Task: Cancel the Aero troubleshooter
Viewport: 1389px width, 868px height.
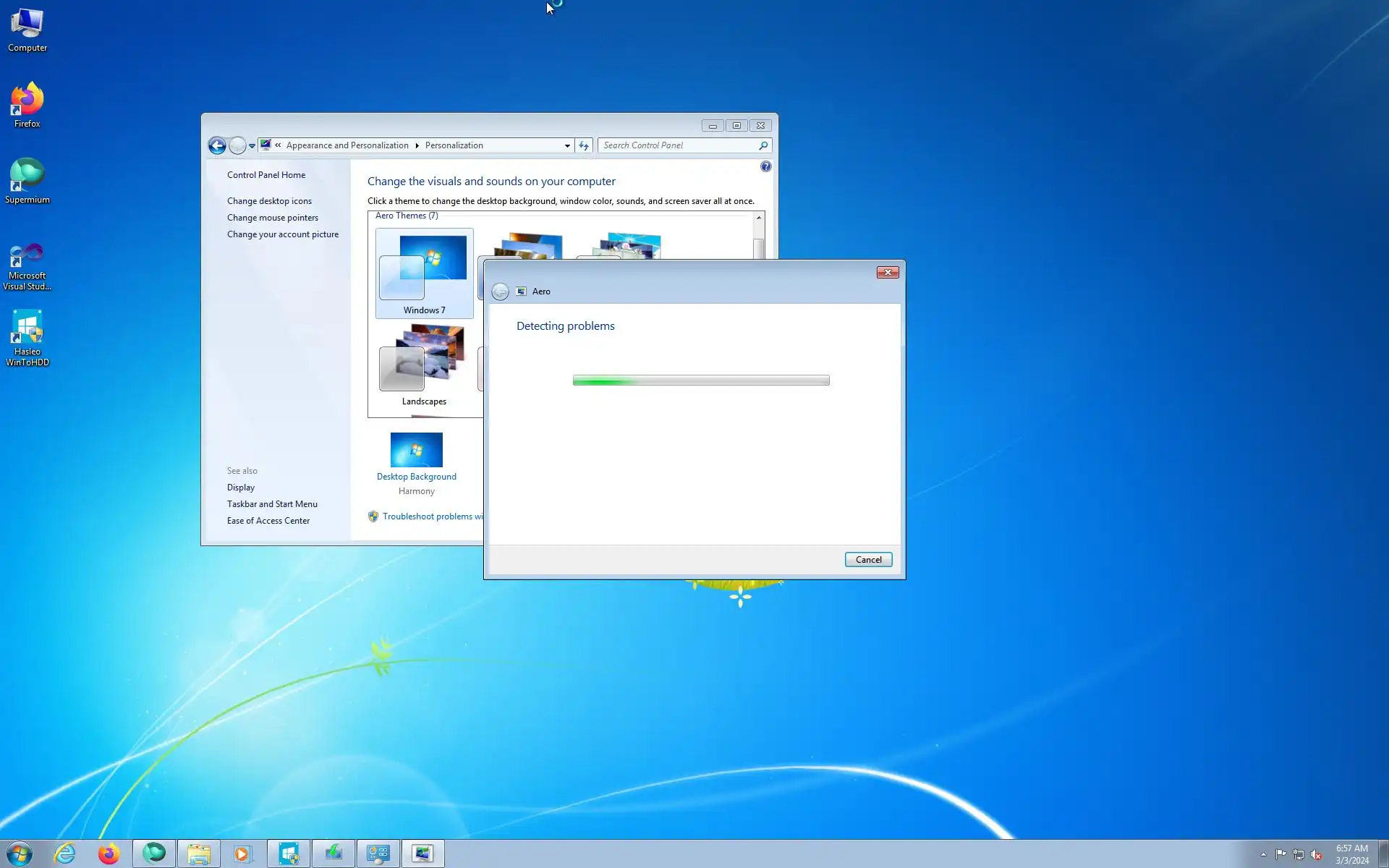Action: coord(868,559)
